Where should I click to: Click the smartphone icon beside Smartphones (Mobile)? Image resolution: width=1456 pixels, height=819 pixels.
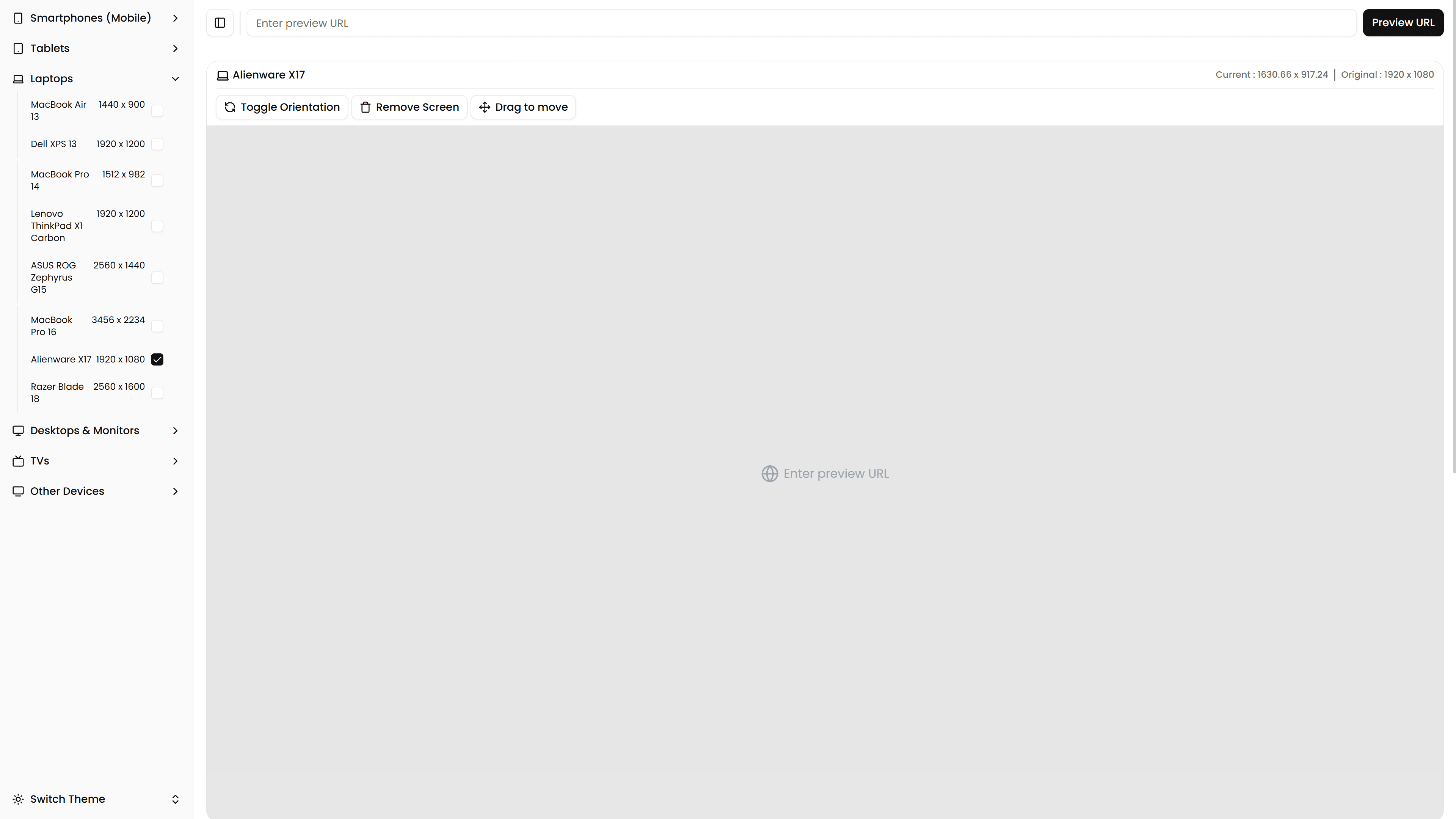[17, 17]
